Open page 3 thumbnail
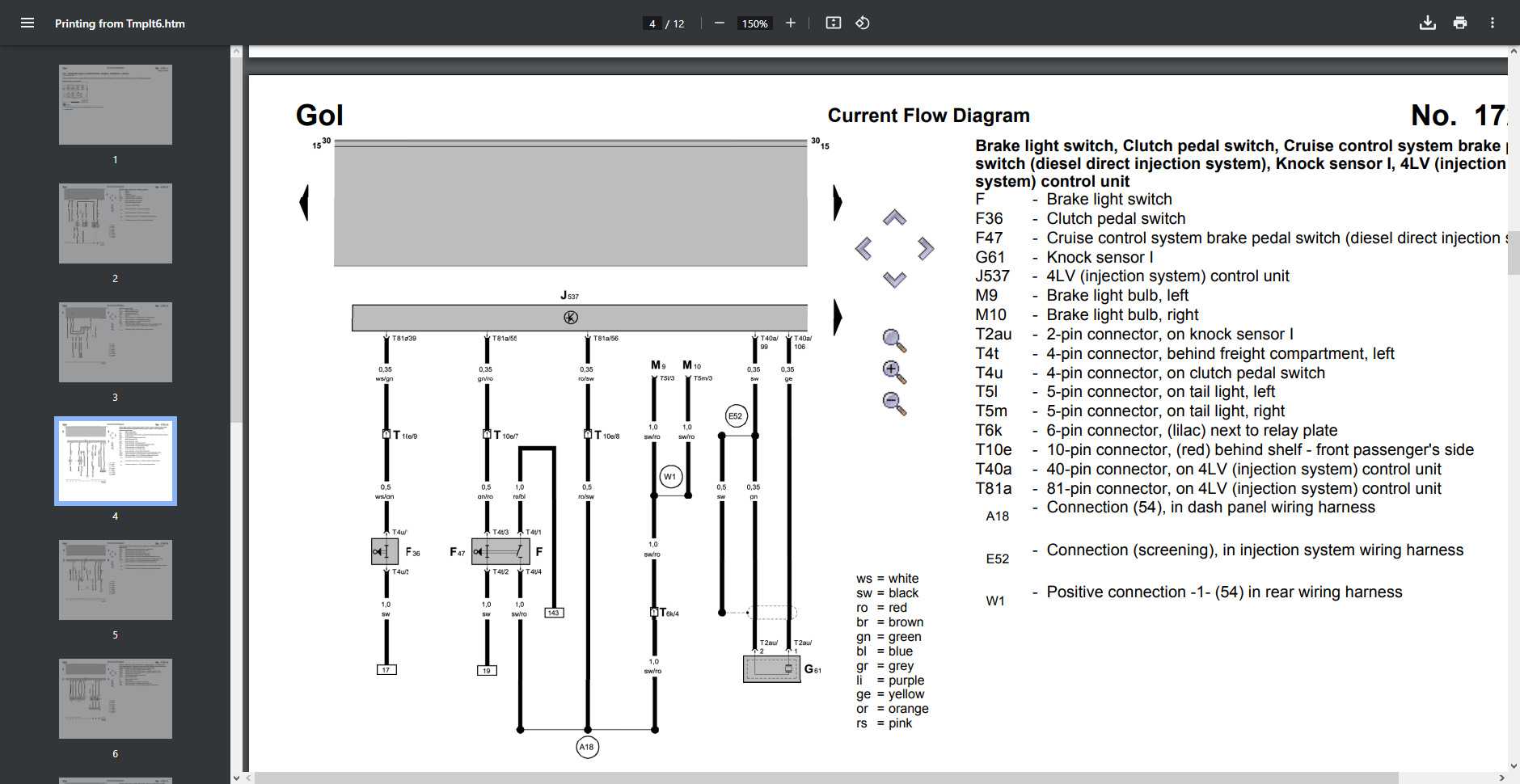The height and width of the screenshot is (784, 1520). (x=116, y=342)
